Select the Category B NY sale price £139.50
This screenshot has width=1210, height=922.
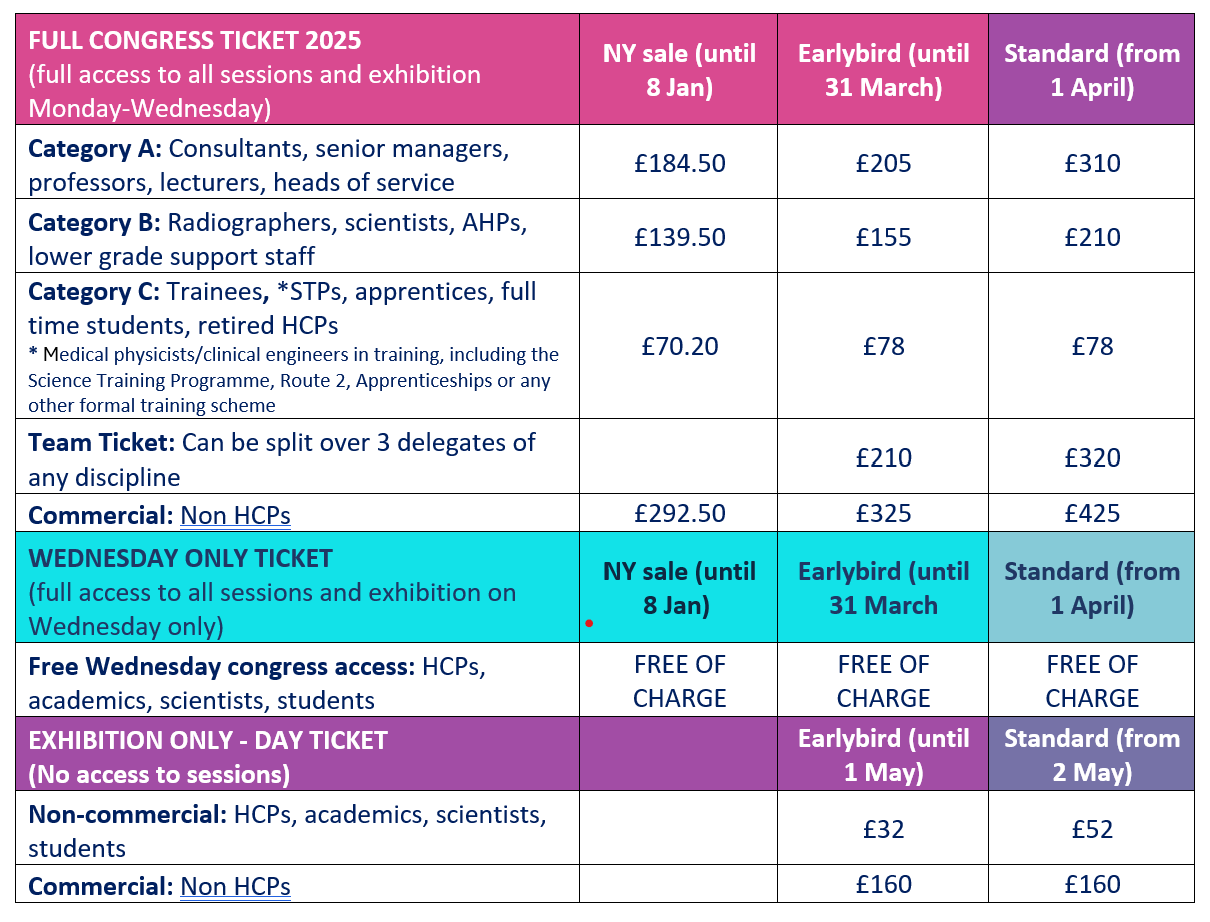pos(680,237)
